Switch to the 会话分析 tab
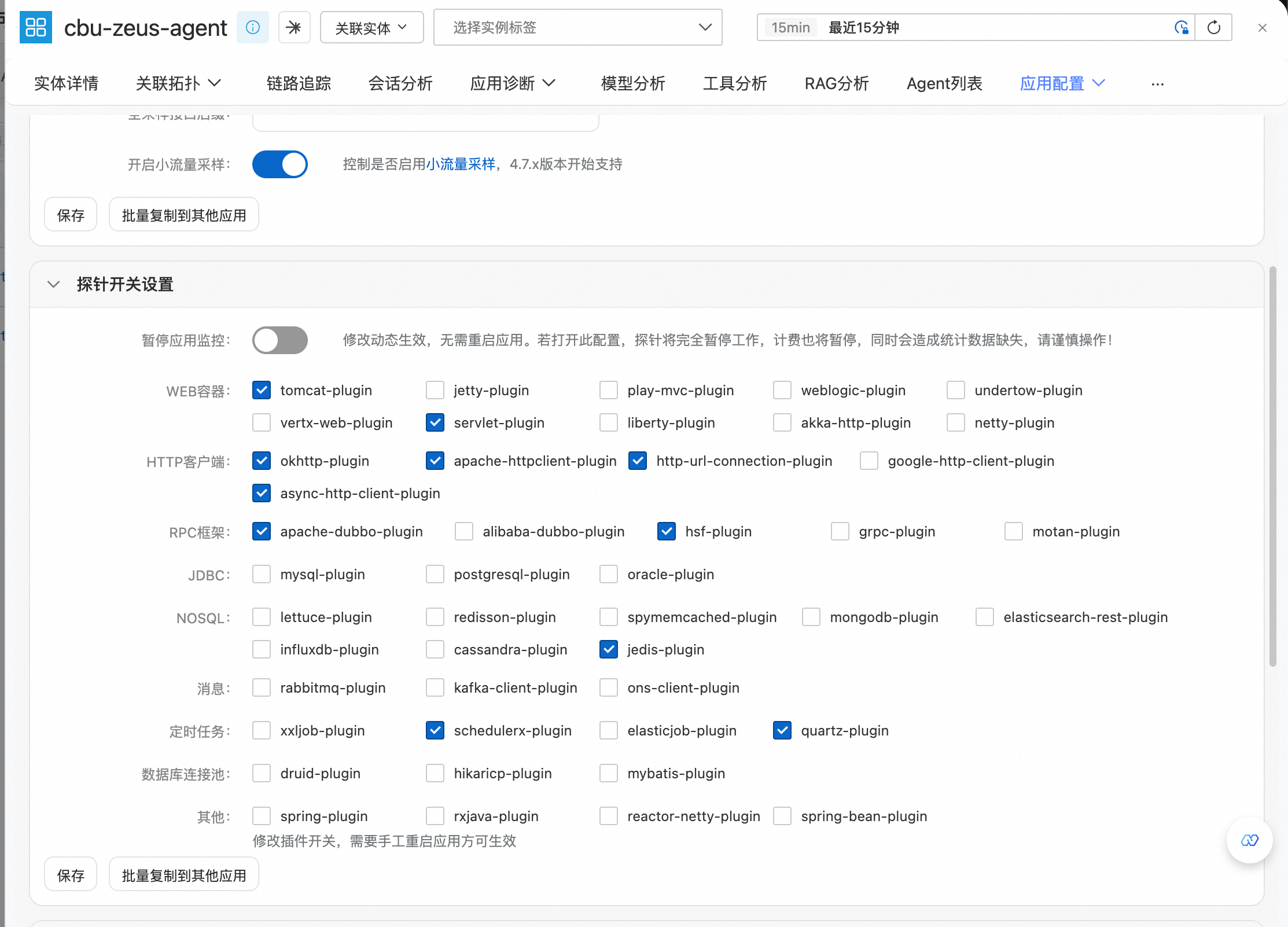 pyautogui.click(x=400, y=84)
